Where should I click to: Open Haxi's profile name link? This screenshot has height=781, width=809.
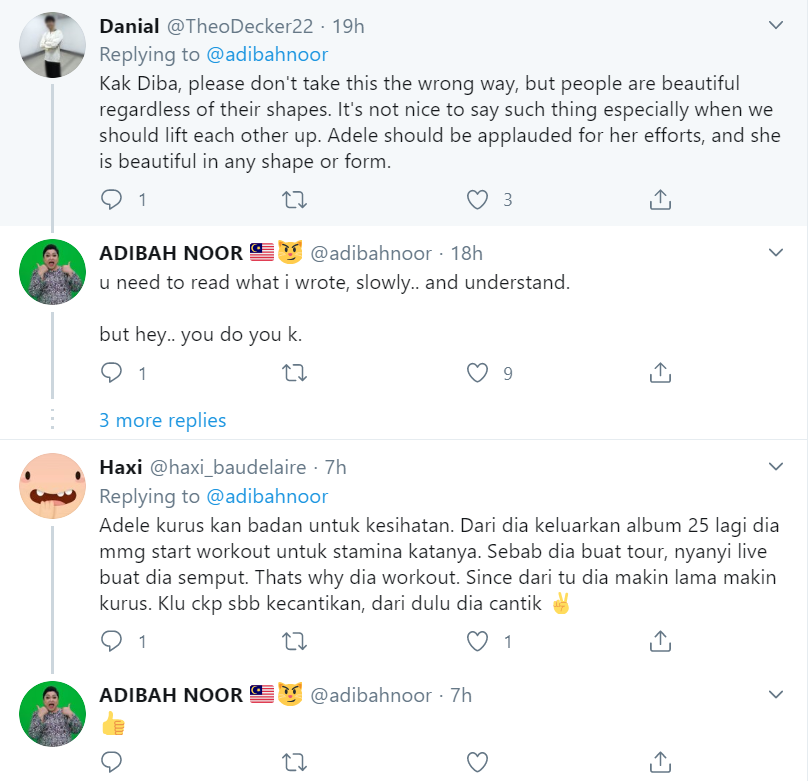coord(121,467)
